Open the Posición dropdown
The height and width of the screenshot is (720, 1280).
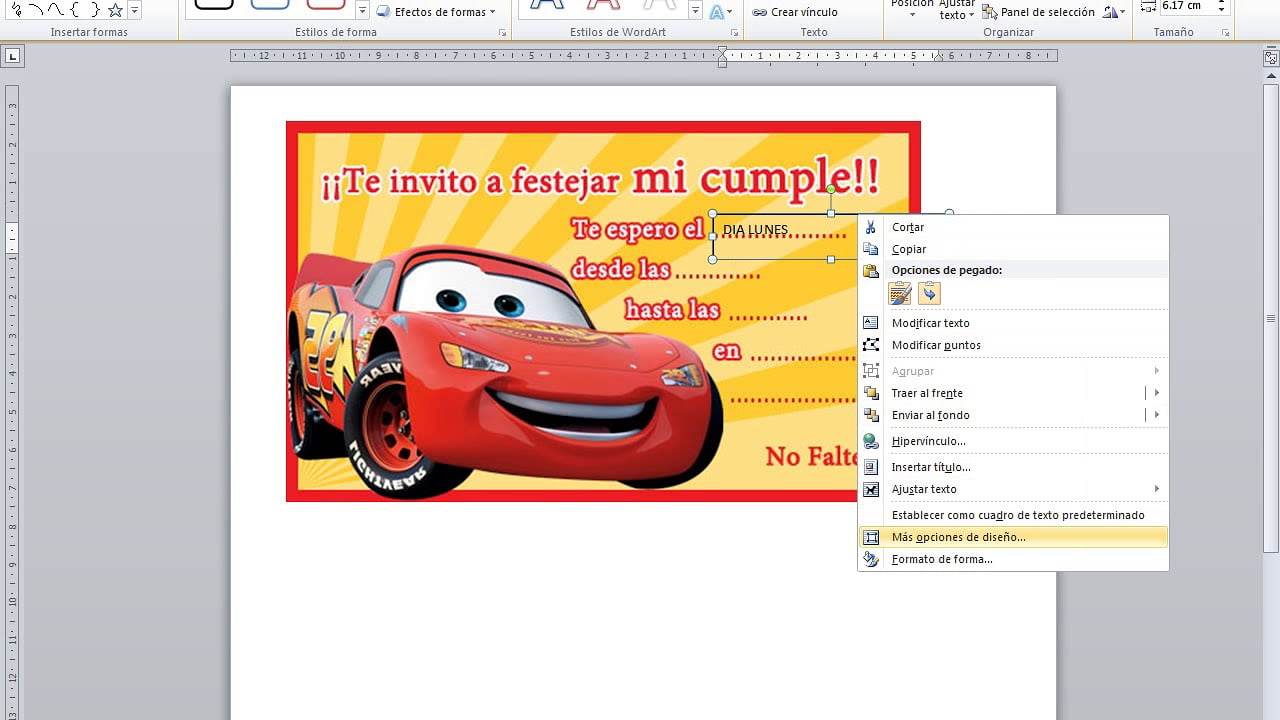[x=912, y=8]
